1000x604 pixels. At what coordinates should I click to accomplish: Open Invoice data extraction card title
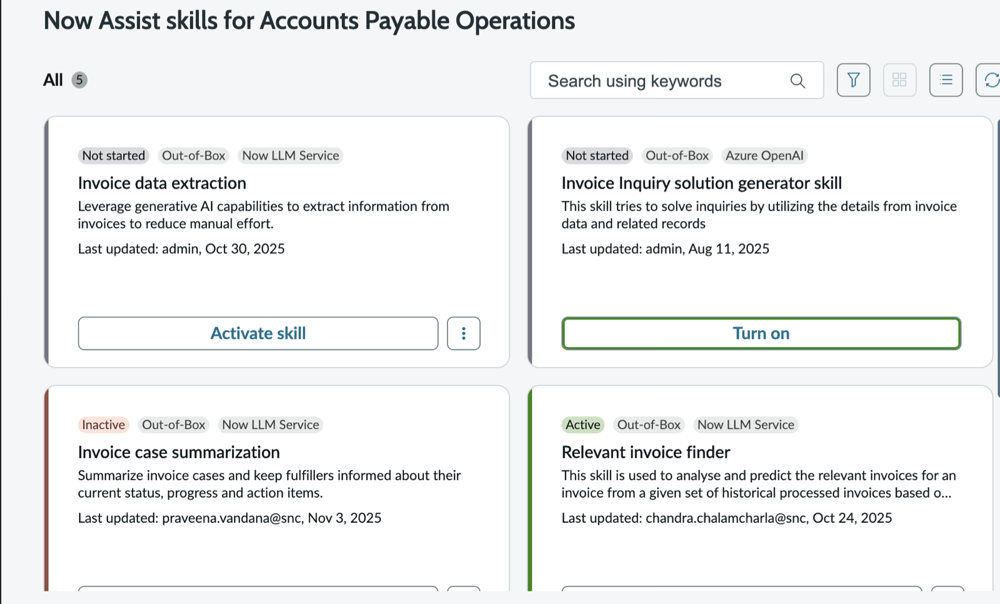pyautogui.click(x=162, y=183)
